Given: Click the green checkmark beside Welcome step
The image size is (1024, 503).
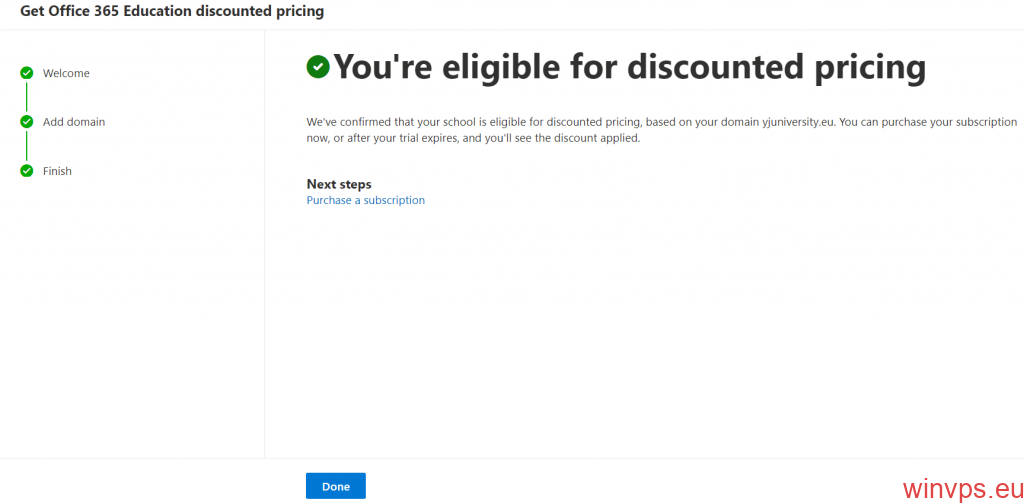Looking at the screenshot, I should tap(27, 73).
